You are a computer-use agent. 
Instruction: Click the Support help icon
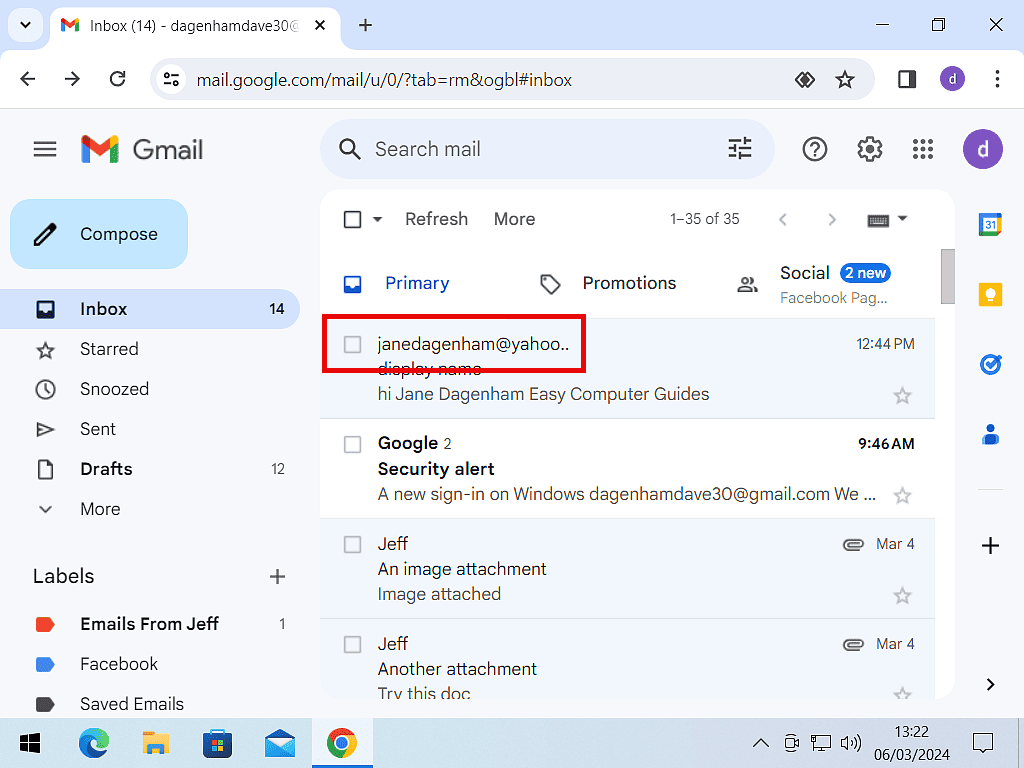(815, 149)
